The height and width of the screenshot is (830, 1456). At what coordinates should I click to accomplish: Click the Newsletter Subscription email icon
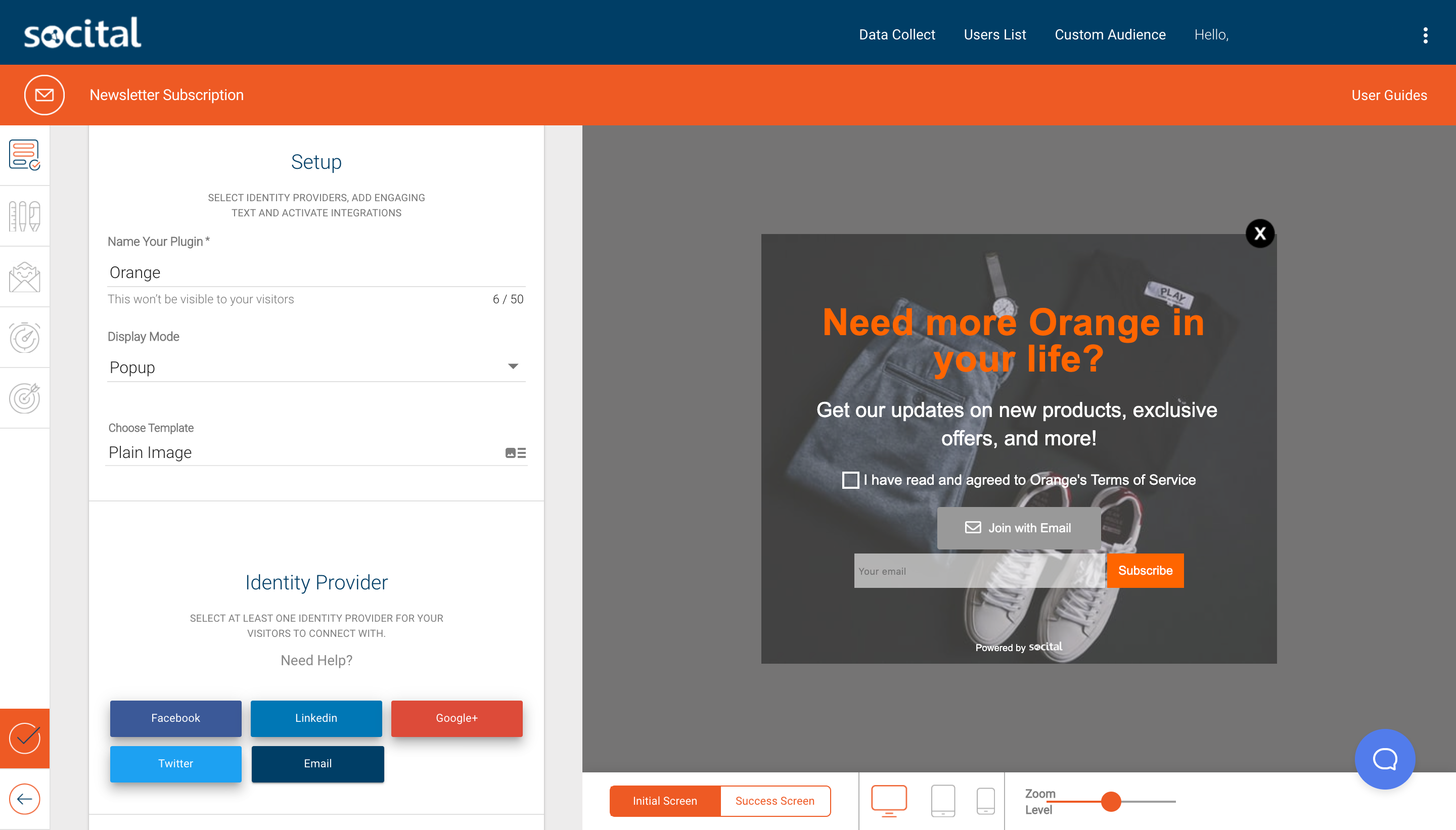pos(45,95)
